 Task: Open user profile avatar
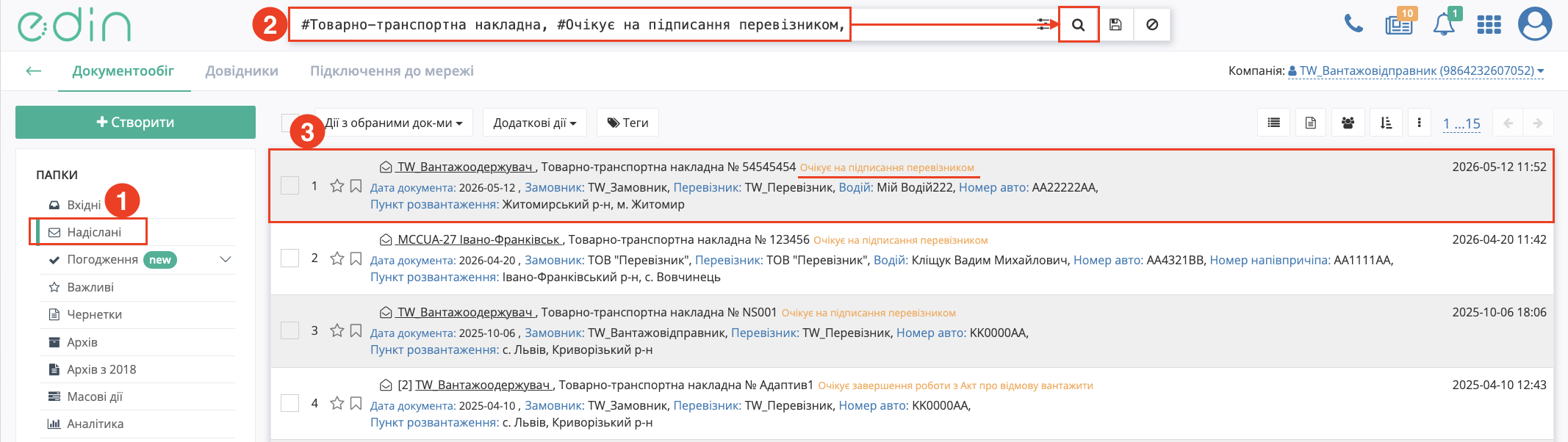(x=1535, y=24)
